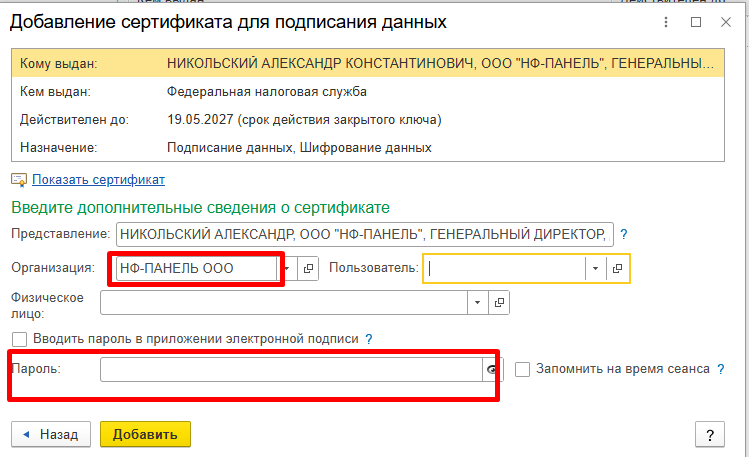Expand the Пользователь dropdown list
Image resolution: width=749 pixels, height=457 pixels.
pos(595,268)
